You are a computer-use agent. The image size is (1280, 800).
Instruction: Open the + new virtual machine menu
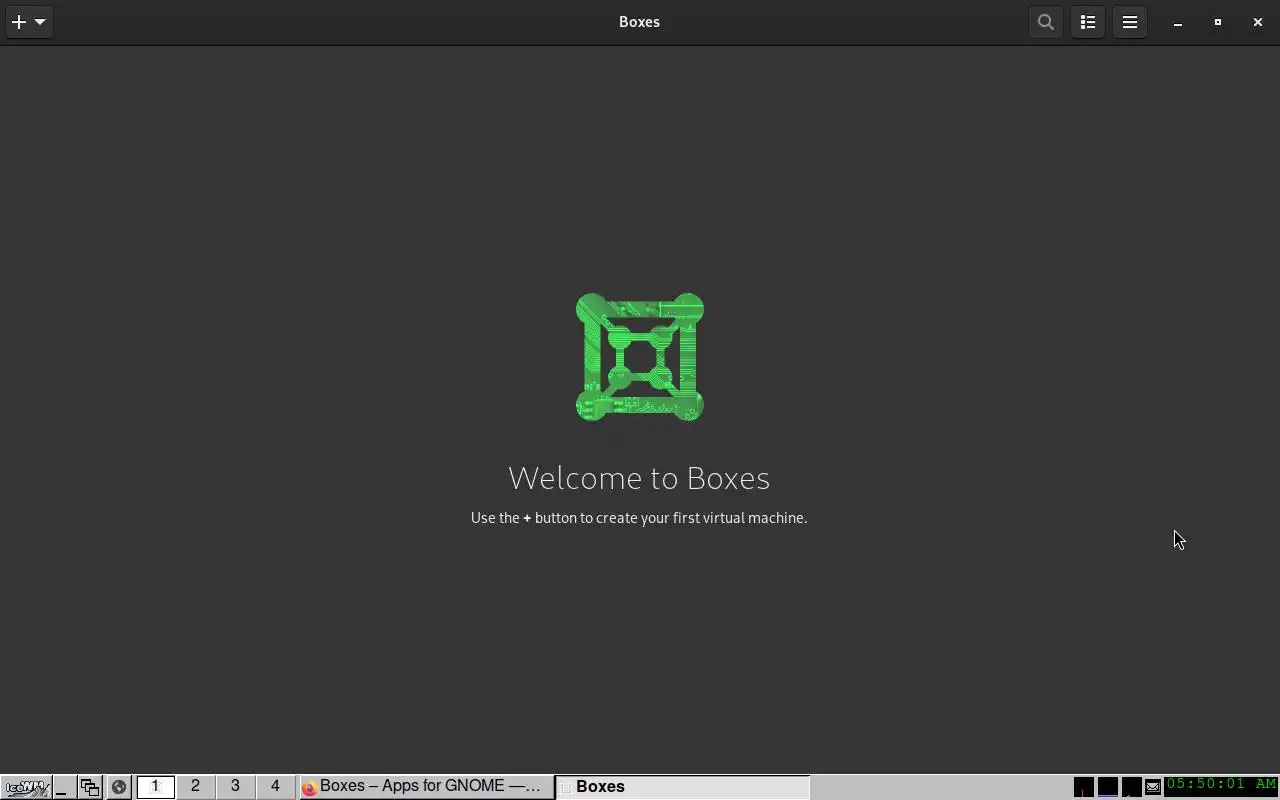coord(29,22)
